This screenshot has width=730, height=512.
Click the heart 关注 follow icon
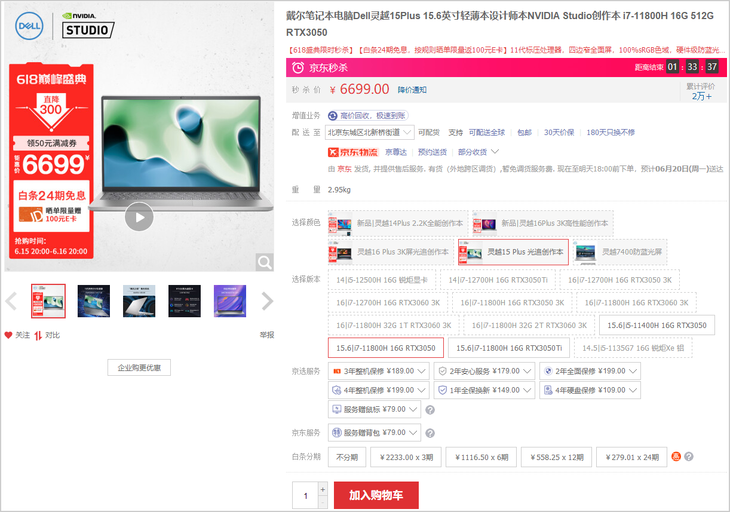tap(9, 335)
